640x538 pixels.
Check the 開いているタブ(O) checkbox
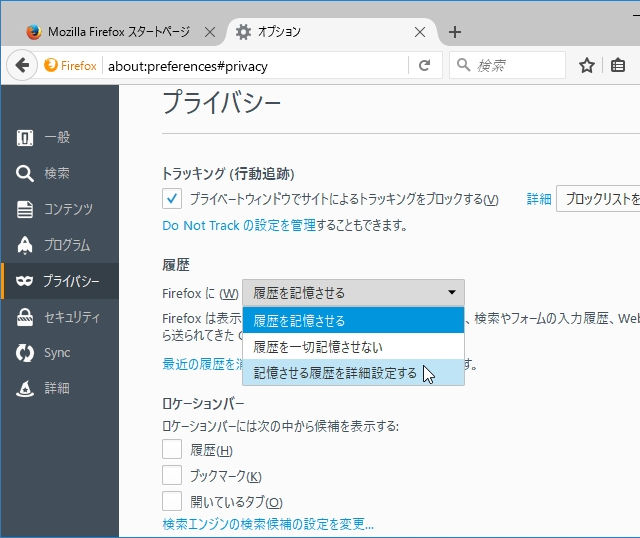(x=172, y=501)
